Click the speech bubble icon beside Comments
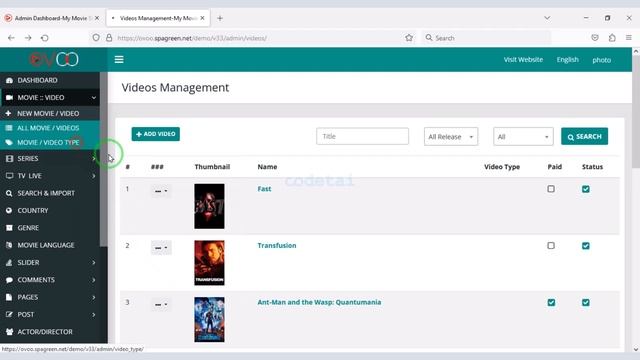 tap(9, 280)
